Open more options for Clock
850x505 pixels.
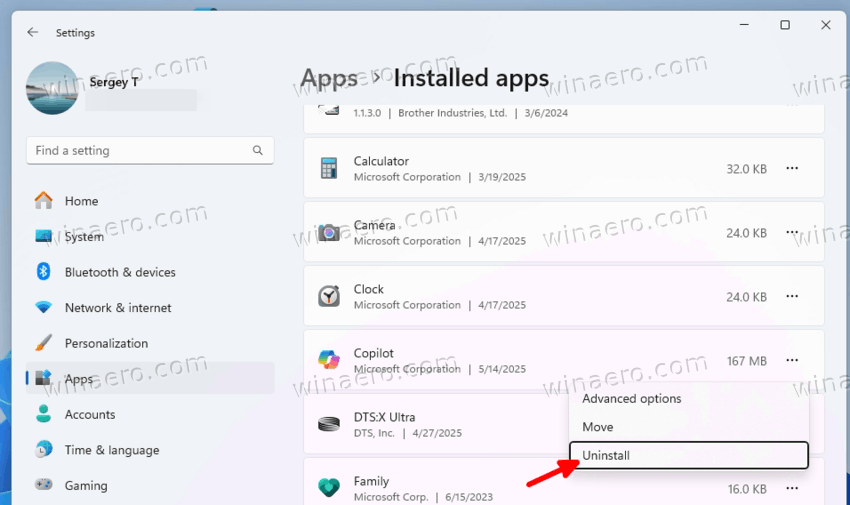[792, 296]
